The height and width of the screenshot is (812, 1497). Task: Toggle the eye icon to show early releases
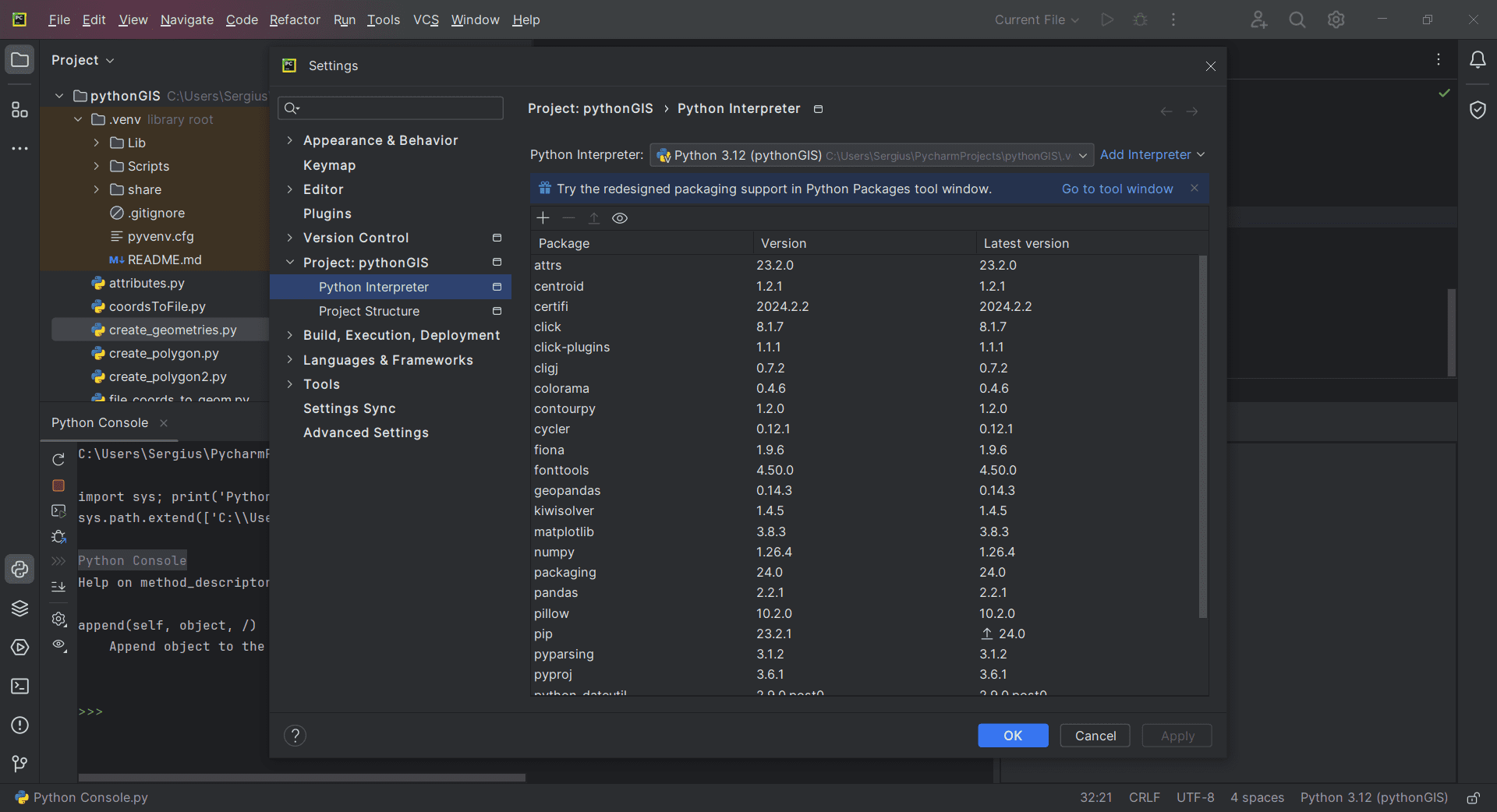click(x=620, y=218)
